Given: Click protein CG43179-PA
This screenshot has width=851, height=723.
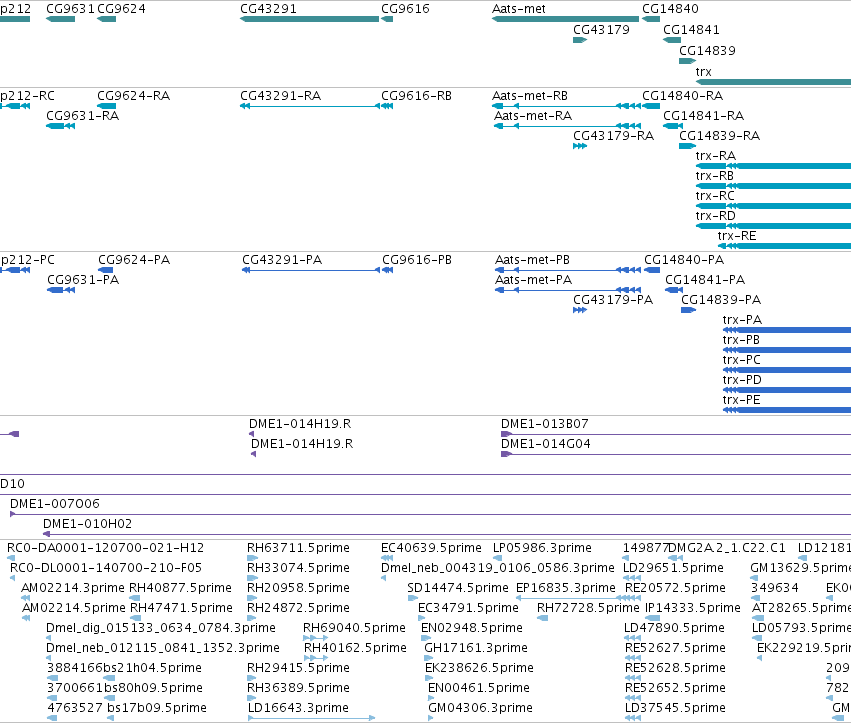Looking at the screenshot, I should [613, 300].
